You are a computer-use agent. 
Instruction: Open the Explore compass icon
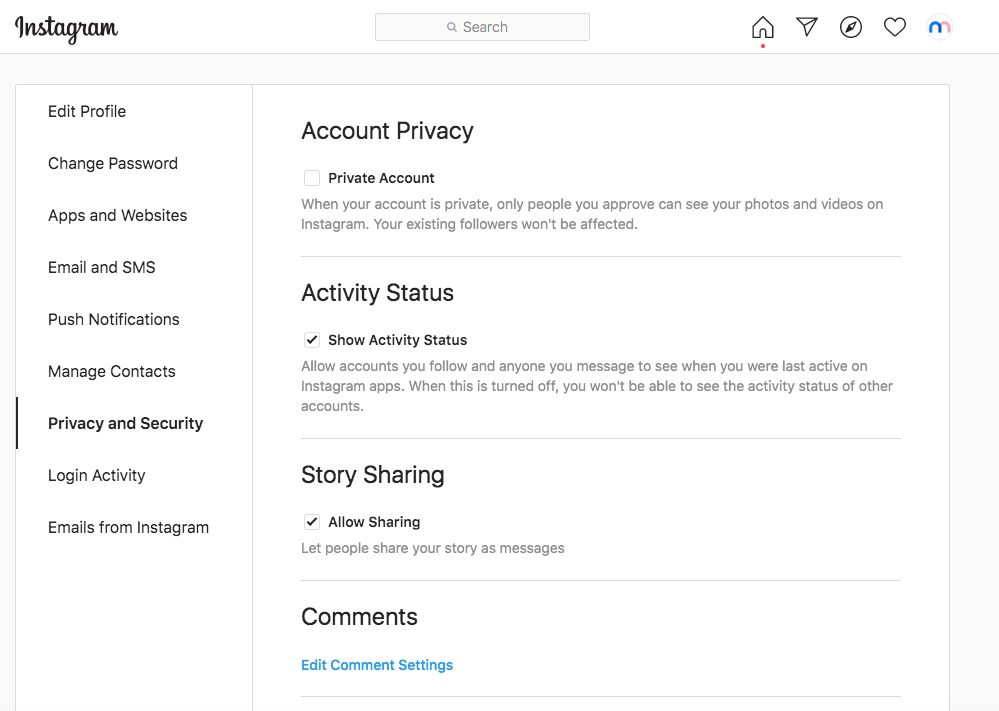851,27
